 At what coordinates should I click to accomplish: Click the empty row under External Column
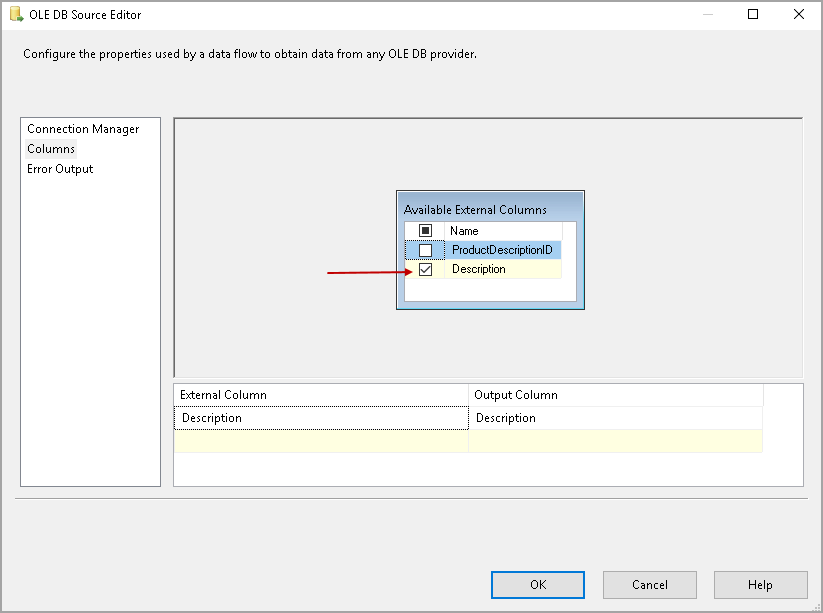coord(320,441)
